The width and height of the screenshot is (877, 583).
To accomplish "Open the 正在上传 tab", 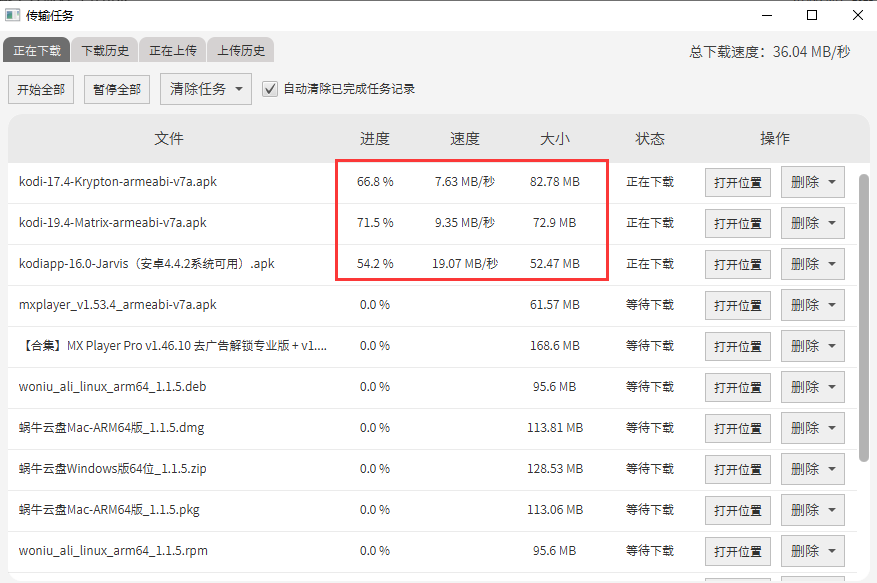I will 173,50.
